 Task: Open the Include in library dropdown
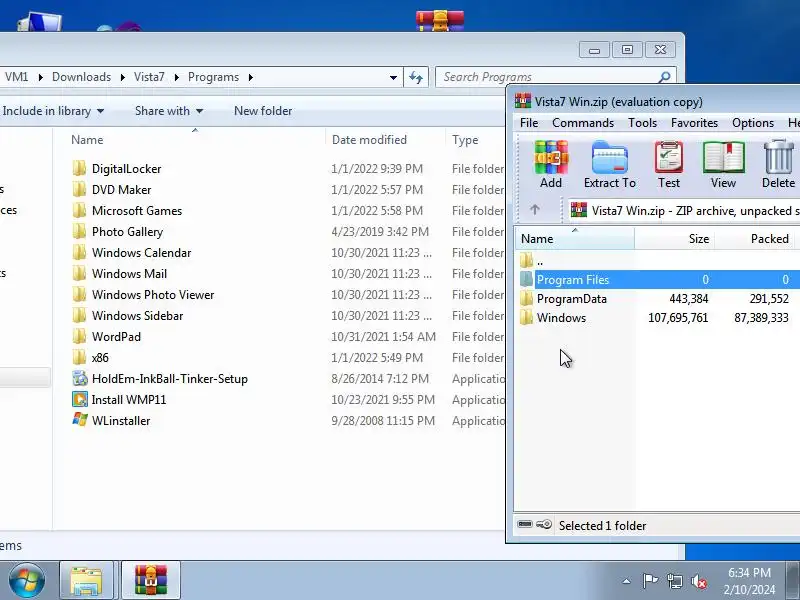click(x=53, y=111)
